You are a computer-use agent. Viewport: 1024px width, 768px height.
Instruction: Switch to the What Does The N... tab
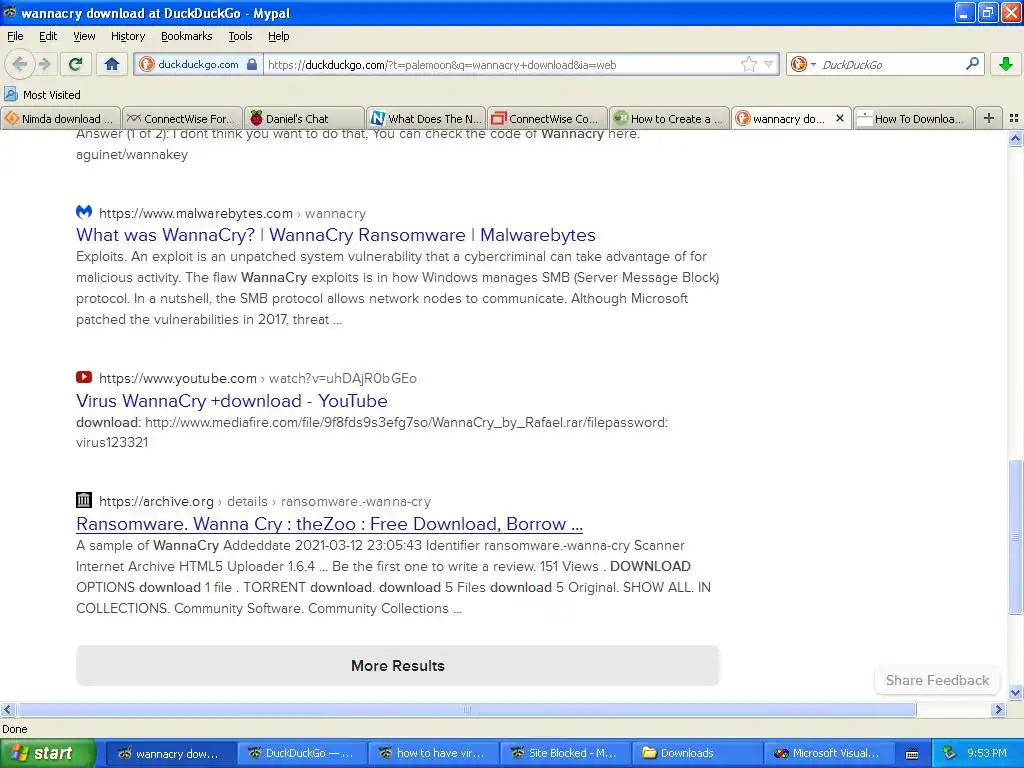pyautogui.click(x=426, y=119)
